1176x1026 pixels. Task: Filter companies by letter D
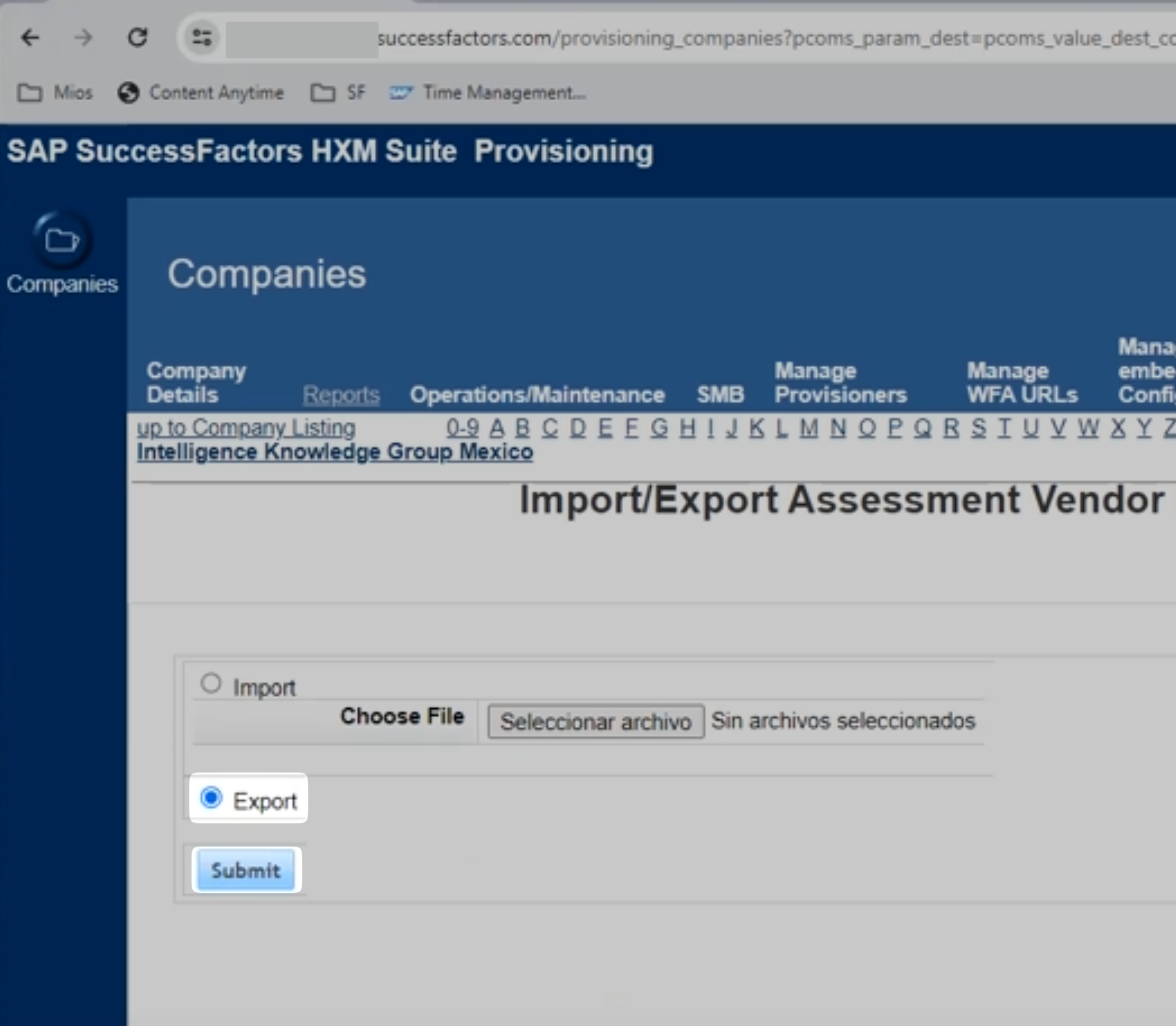tap(578, 428)
